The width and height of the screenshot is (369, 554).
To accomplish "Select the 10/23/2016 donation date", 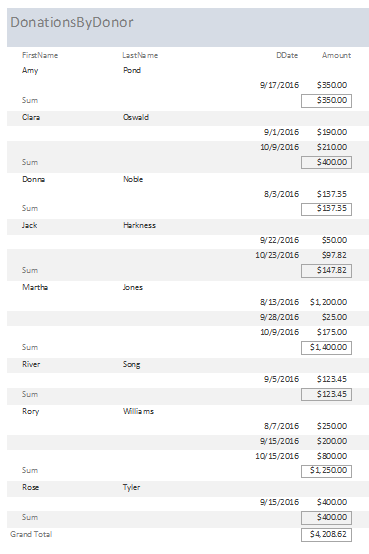I will [x=277, y=255].
